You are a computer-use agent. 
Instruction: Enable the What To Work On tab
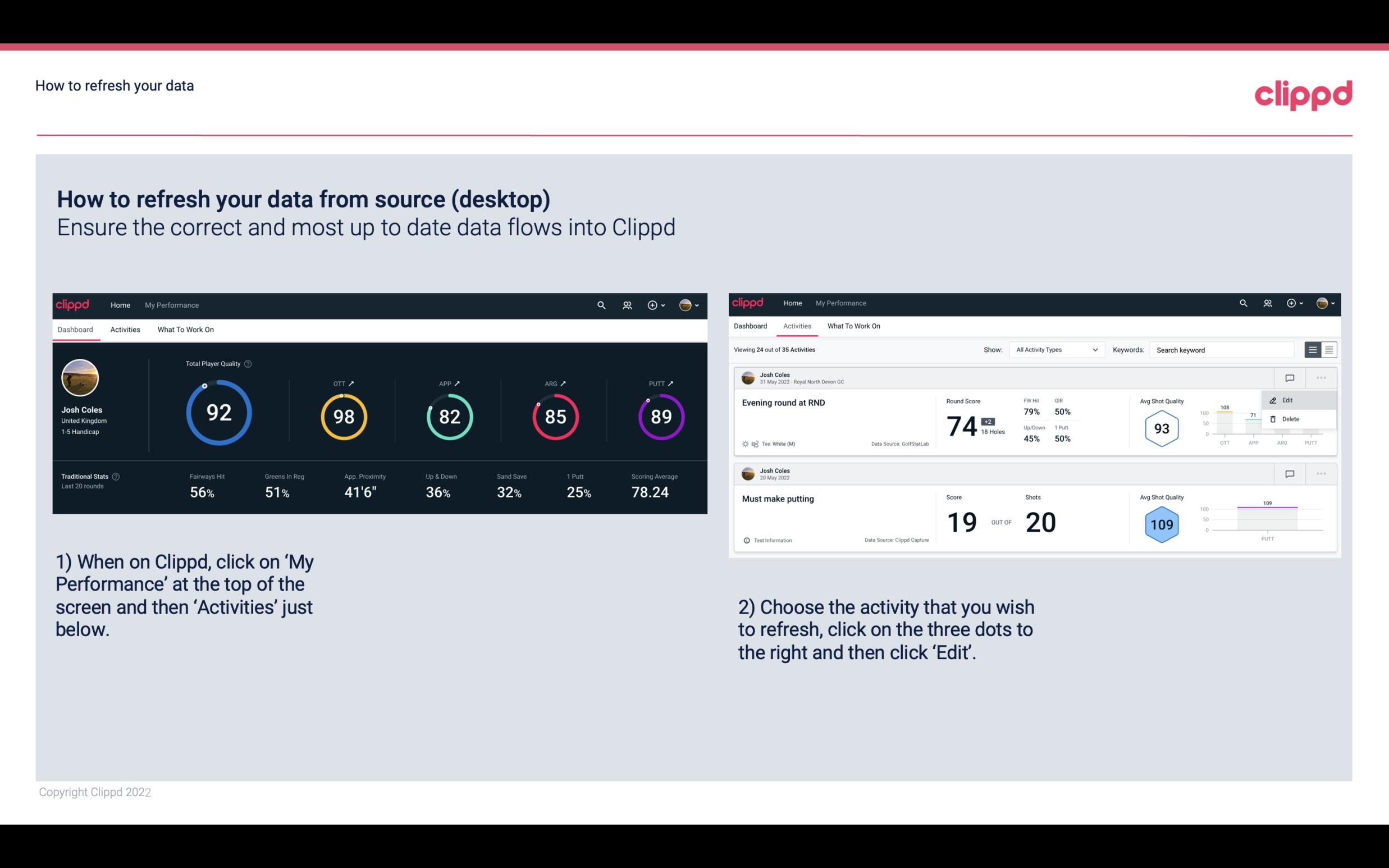tap(185, 329)
